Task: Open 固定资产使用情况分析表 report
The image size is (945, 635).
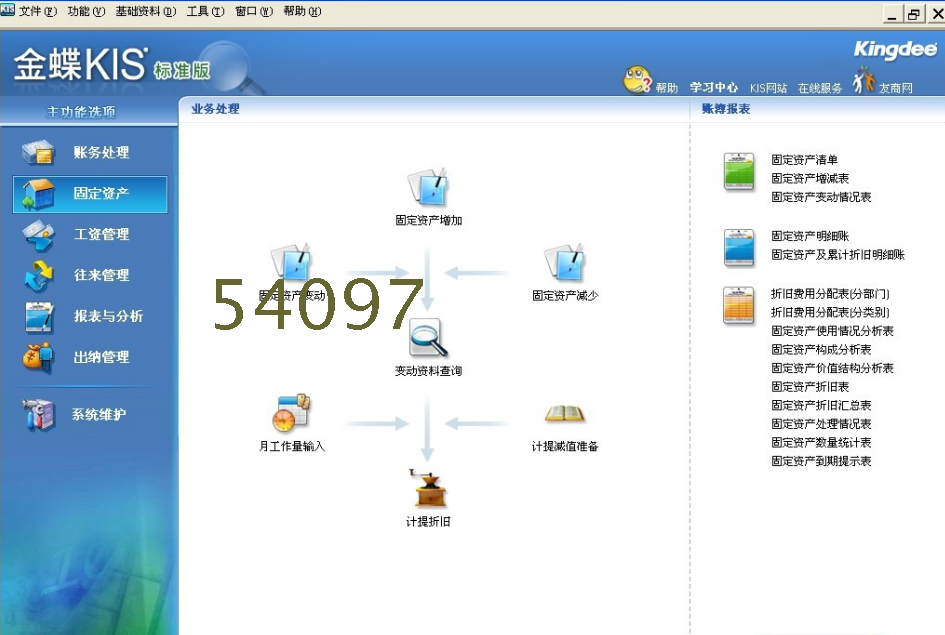Action: point(832,331)
